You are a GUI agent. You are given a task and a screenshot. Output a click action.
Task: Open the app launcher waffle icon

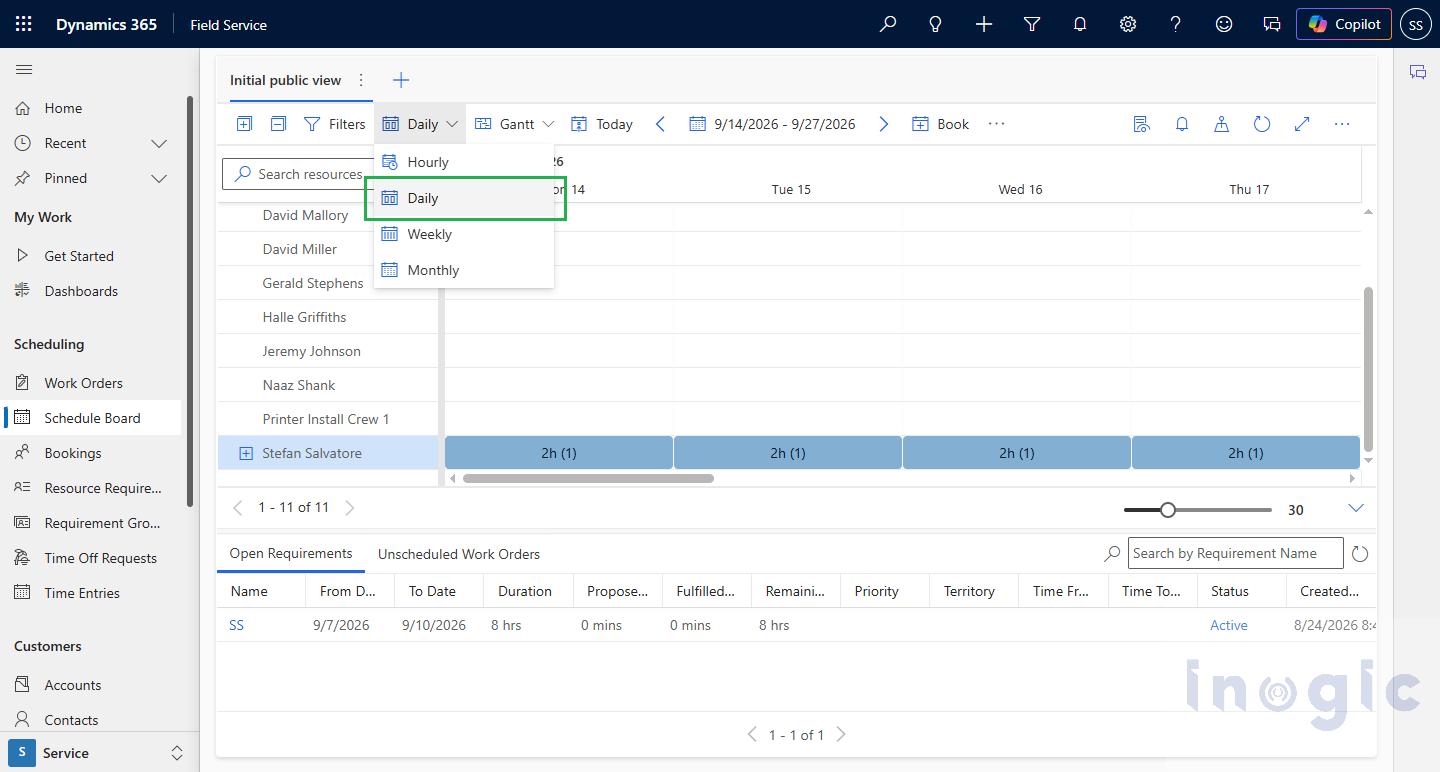point(24,24)
